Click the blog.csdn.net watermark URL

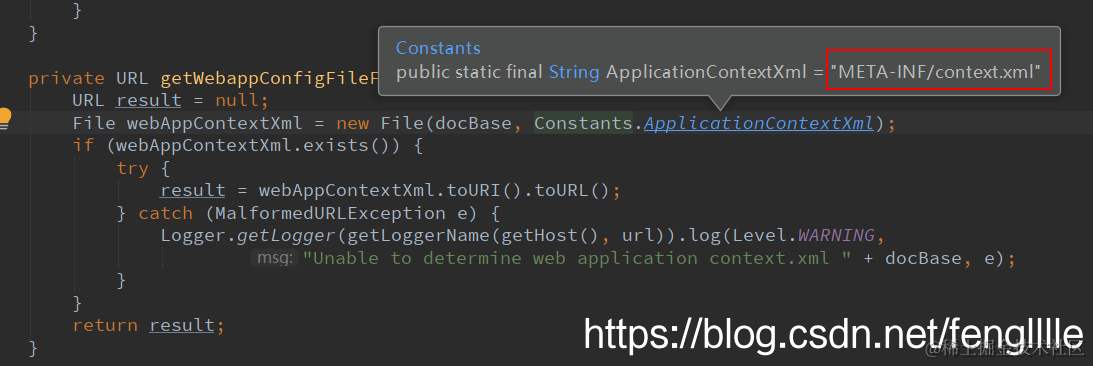[x=834, y=333]
